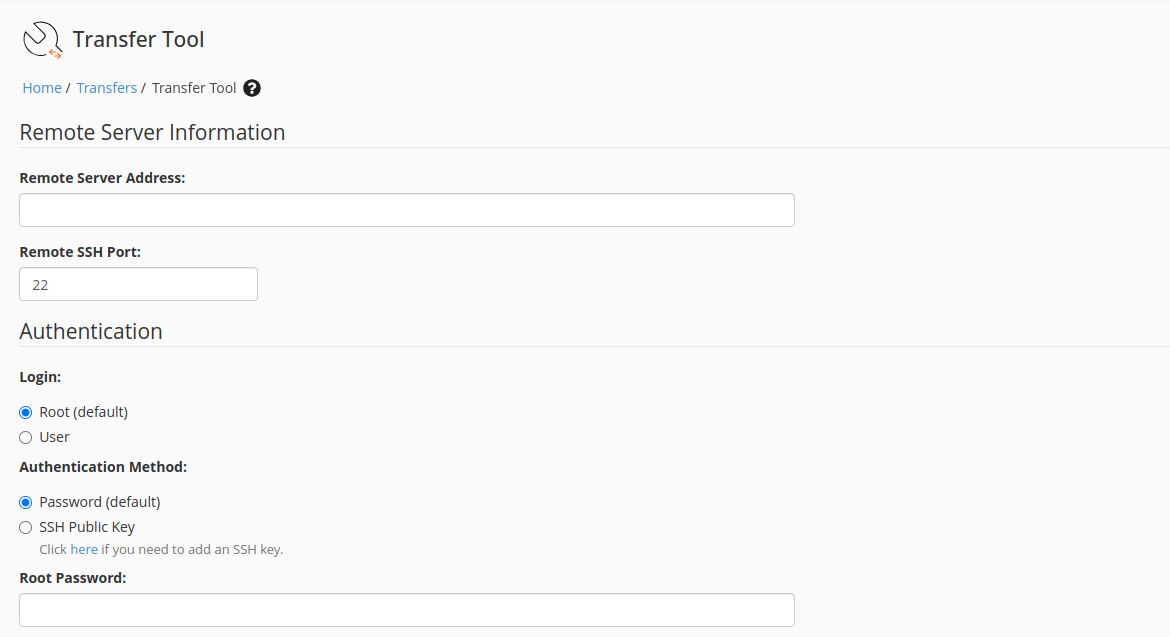Click the Remote SSH Port field
This screenshot has width=1170, height=637.
click(x=138, y=284)
